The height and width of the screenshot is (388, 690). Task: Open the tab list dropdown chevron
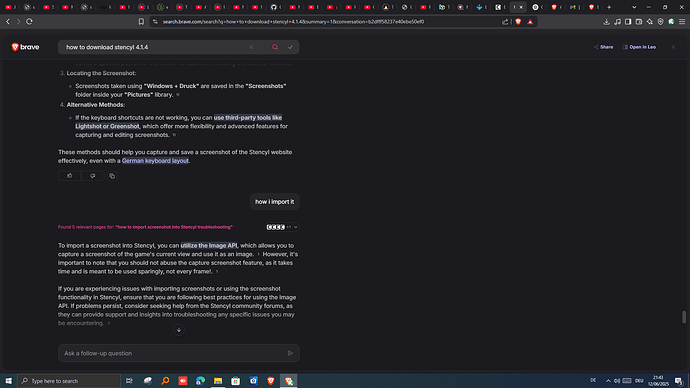634,7
